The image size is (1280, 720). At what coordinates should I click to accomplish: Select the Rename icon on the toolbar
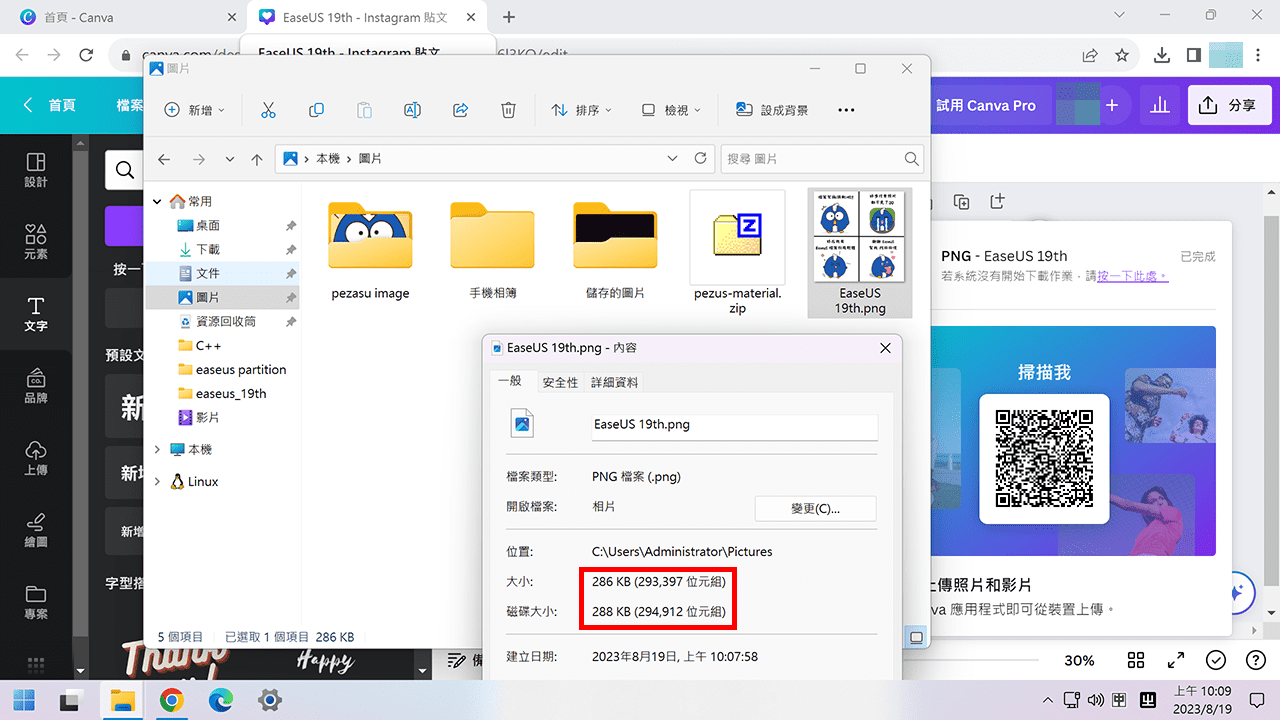point(412,110)
